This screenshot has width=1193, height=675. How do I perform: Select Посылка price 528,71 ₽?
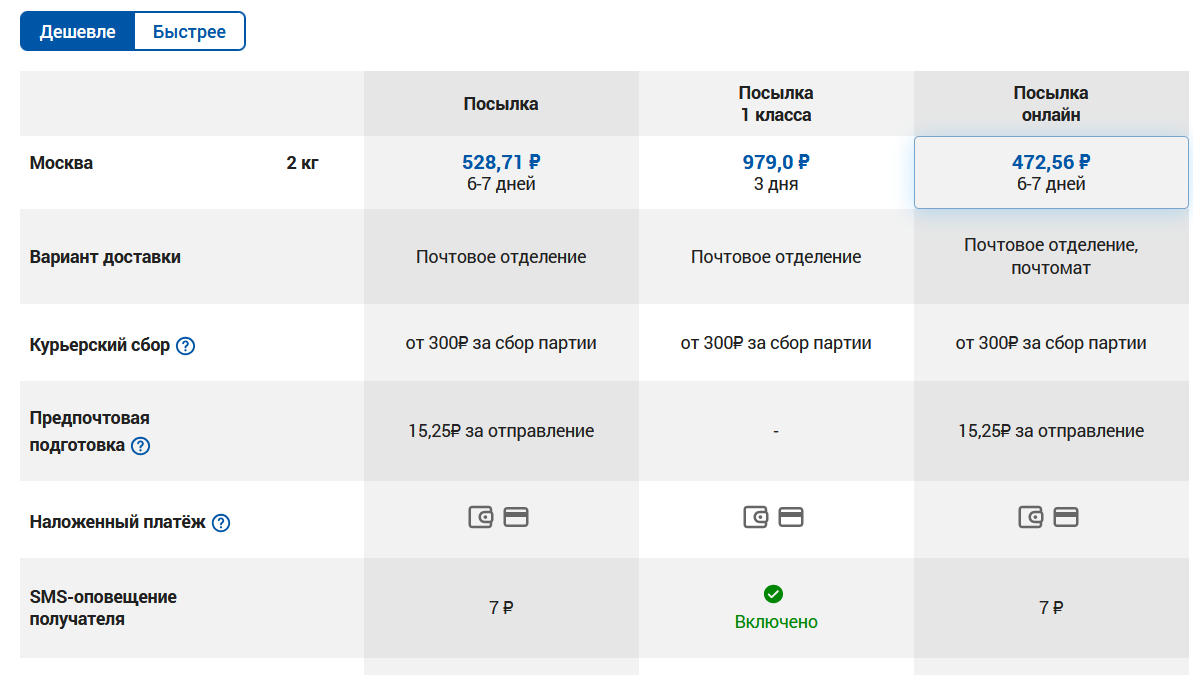[501, 162]
